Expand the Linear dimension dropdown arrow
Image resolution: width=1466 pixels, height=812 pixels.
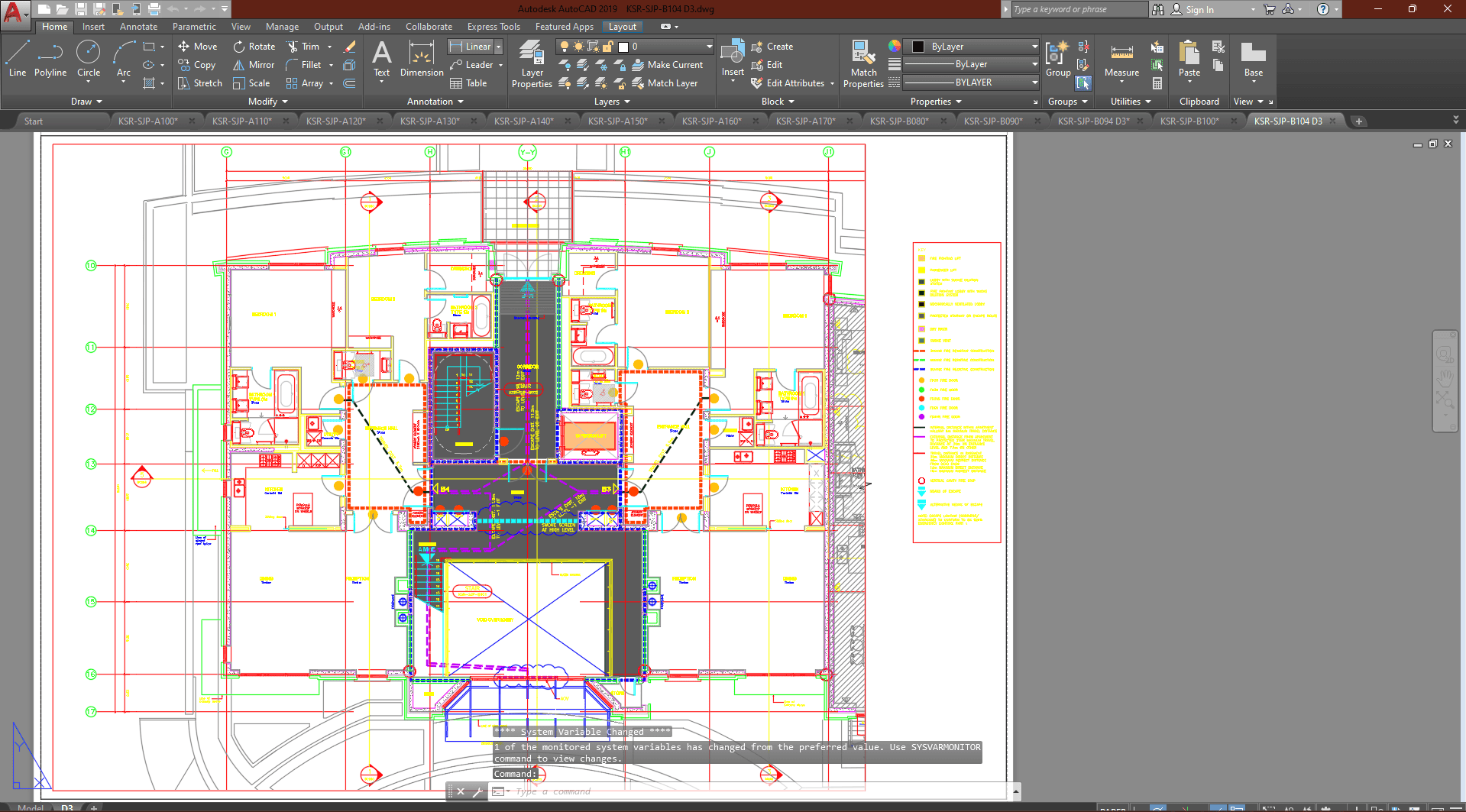pos(499,47)
